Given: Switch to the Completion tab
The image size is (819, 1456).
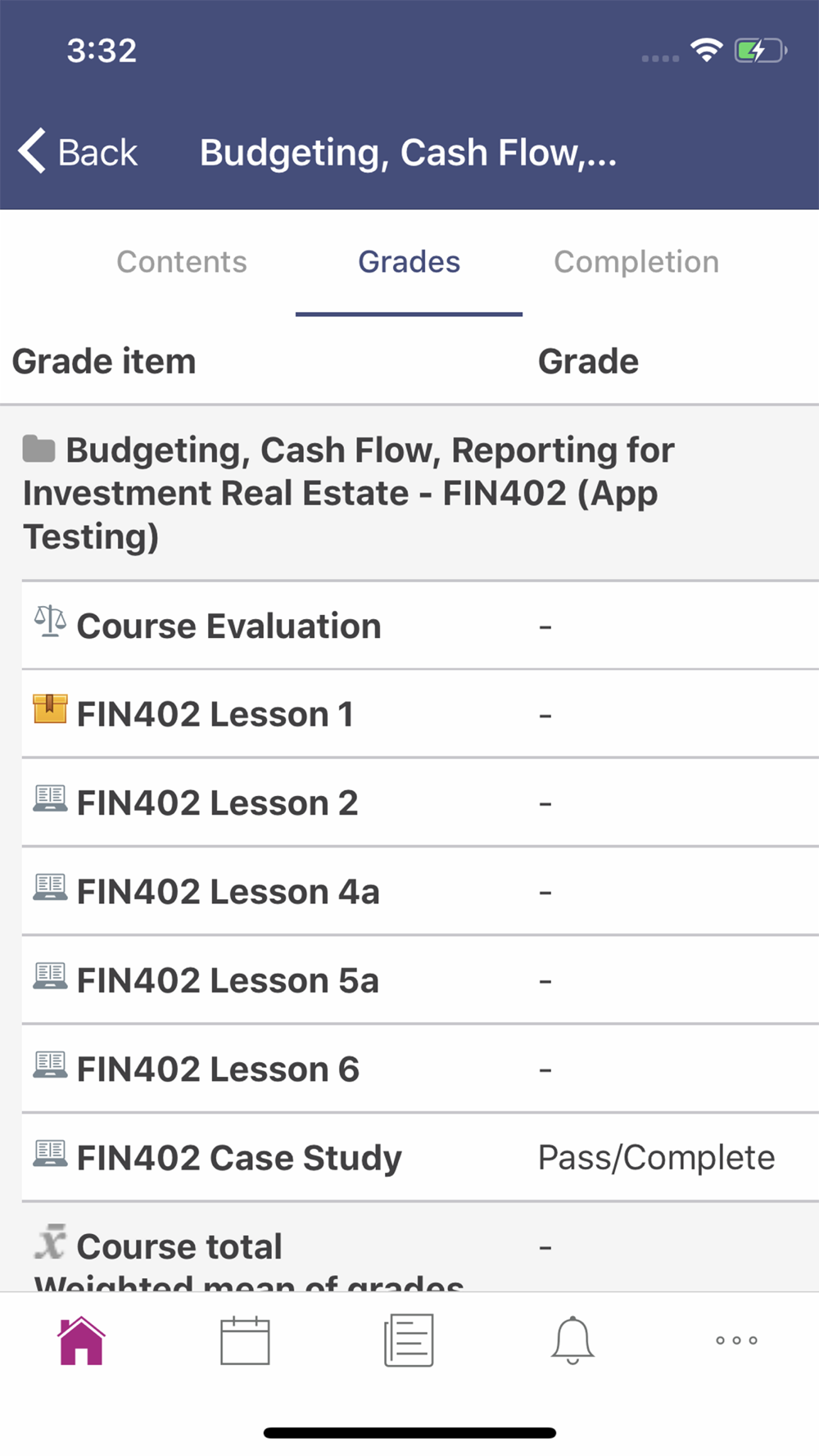Looking at the screenshot, I should point(636,262).
